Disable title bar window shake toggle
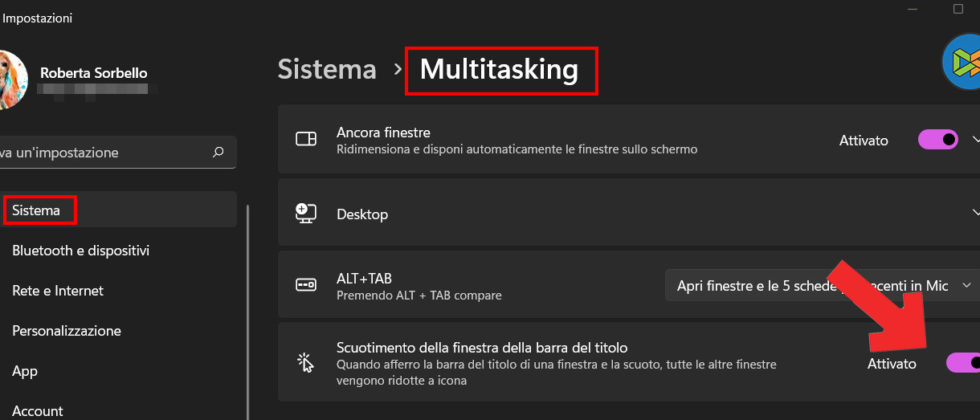The image size is (980, 420). point(962,362)
